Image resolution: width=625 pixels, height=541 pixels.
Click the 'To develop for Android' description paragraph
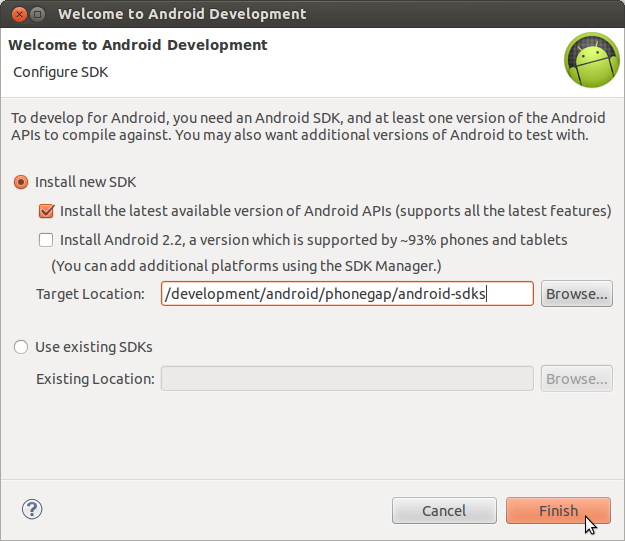coord(308,126)
